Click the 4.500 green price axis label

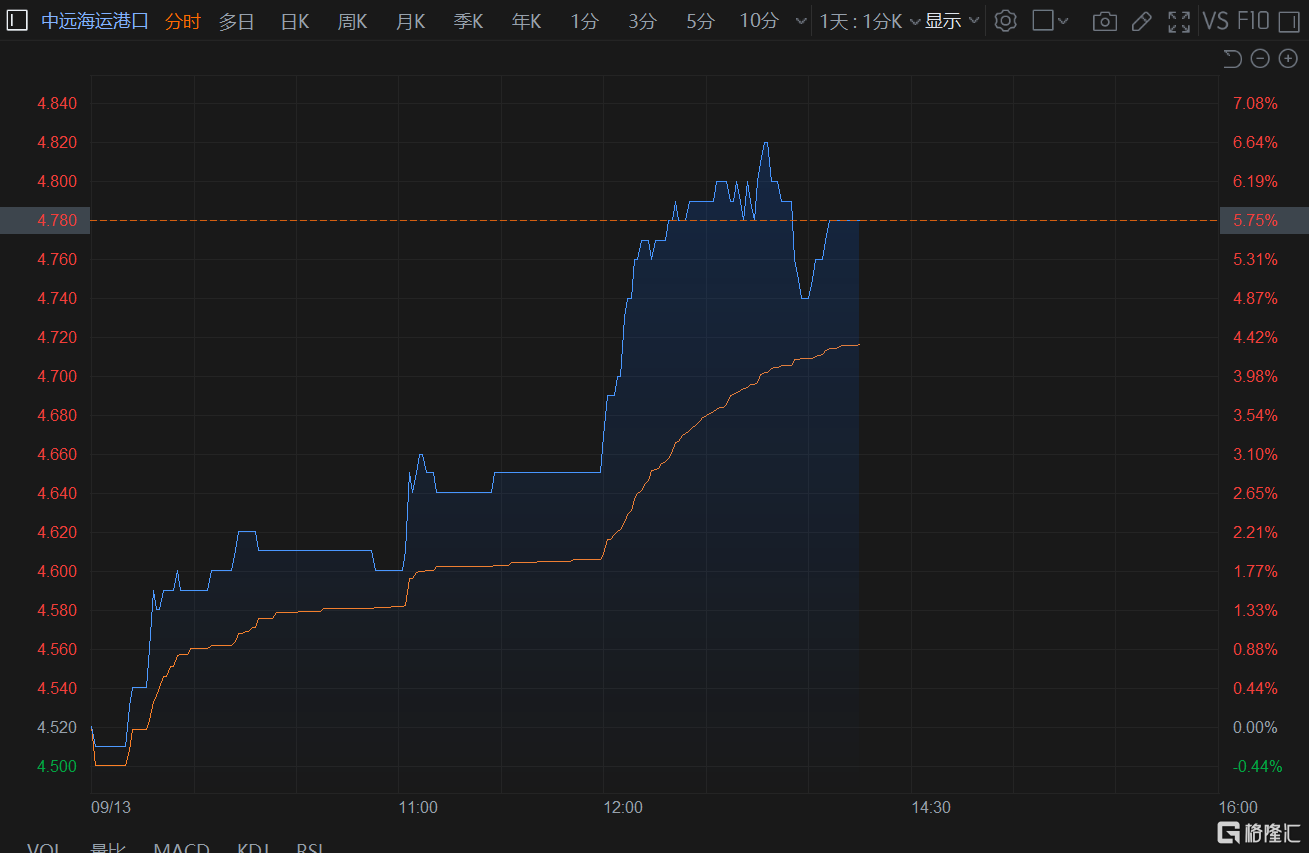(x=56, y=766)
